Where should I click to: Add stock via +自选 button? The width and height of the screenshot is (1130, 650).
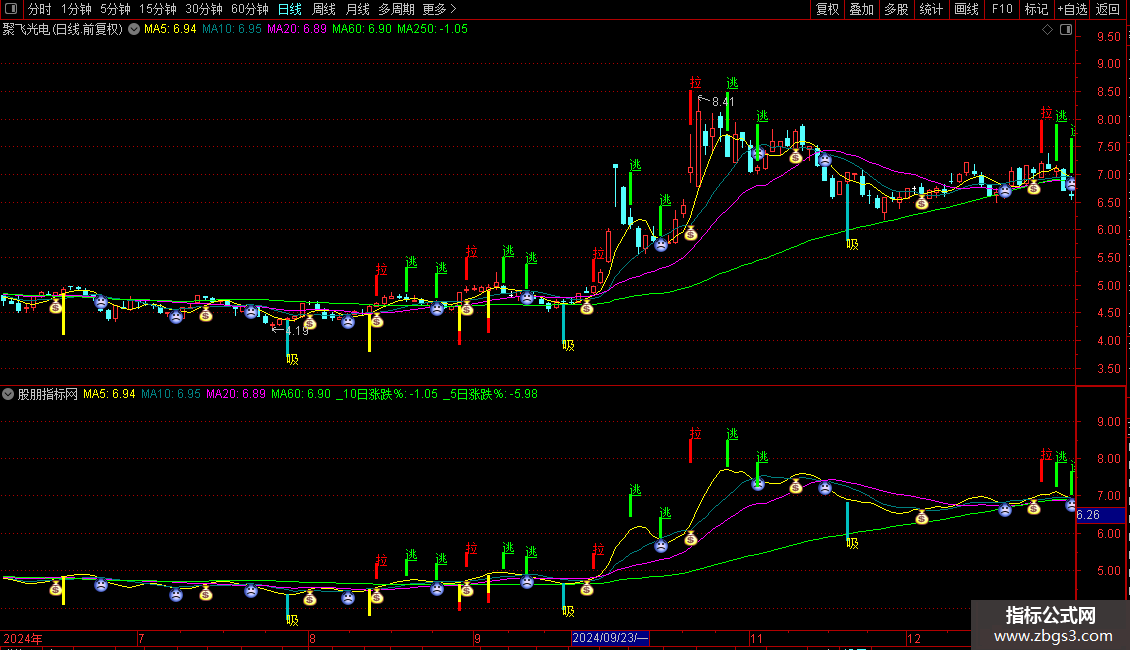coord(1072,9)
